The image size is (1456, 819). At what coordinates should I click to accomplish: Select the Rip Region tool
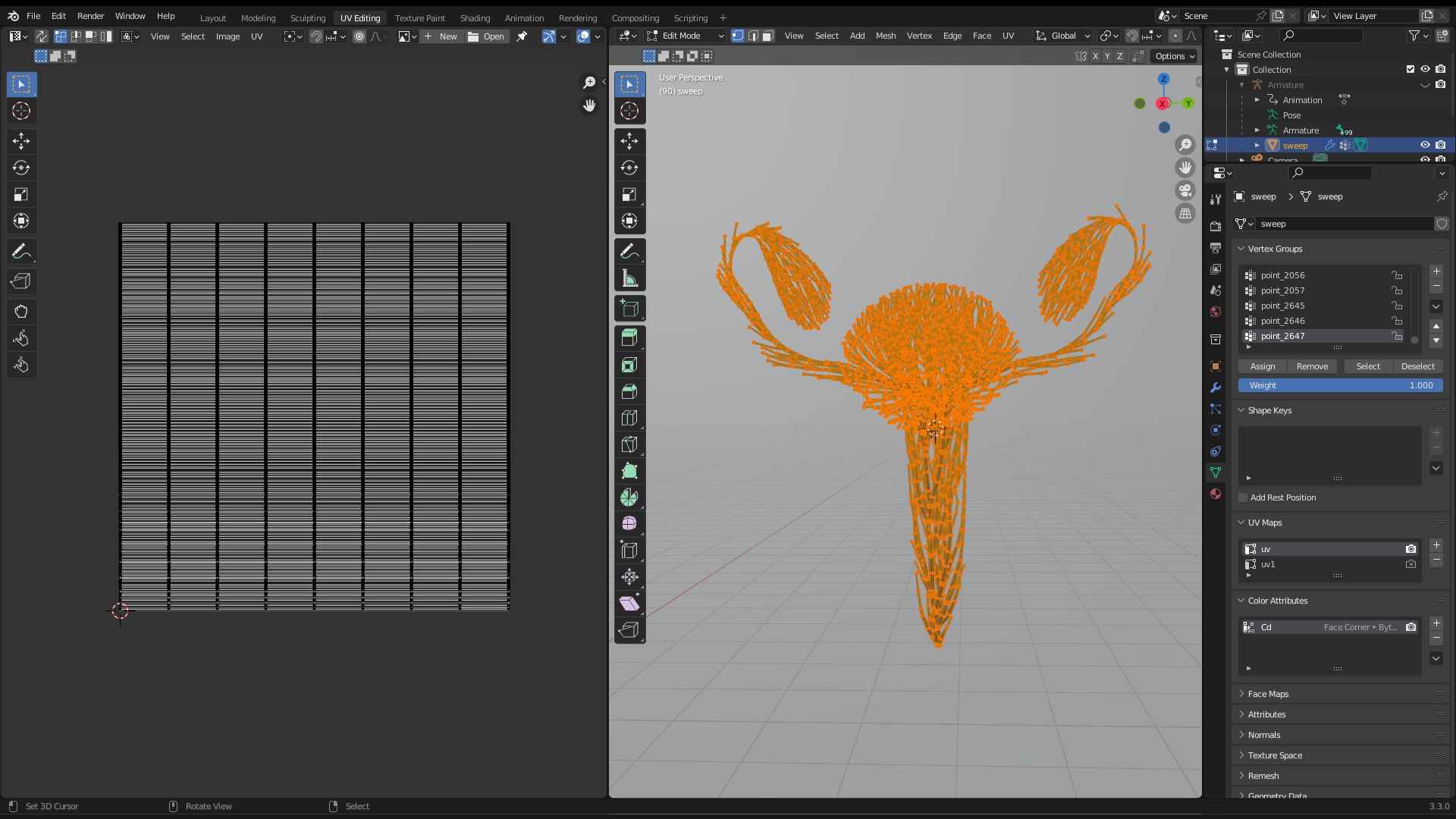coord(629,630)
